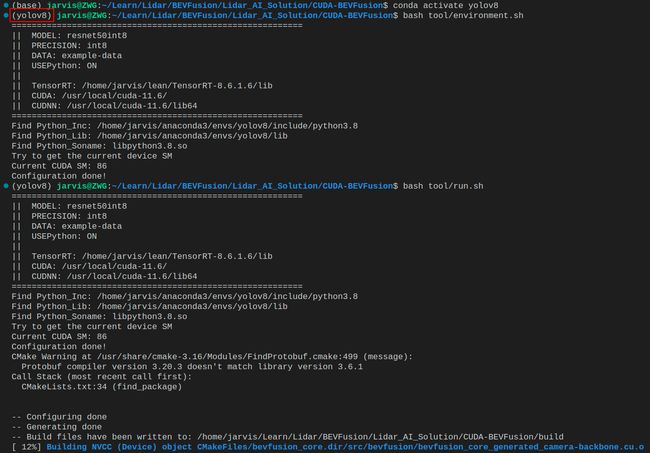Click 'DATA: example-data' in the environment.sh output
The width and height of the screenshot is (650, 453).
(77, 56)
